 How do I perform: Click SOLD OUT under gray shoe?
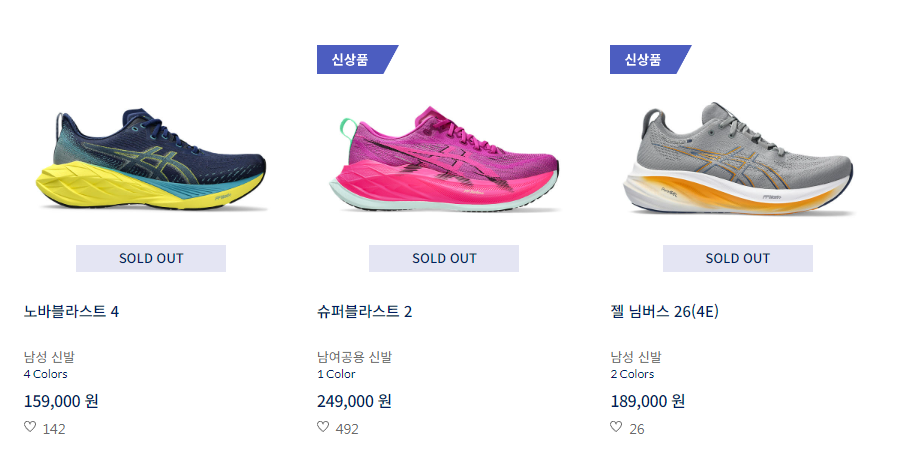[x=738, y=259]
